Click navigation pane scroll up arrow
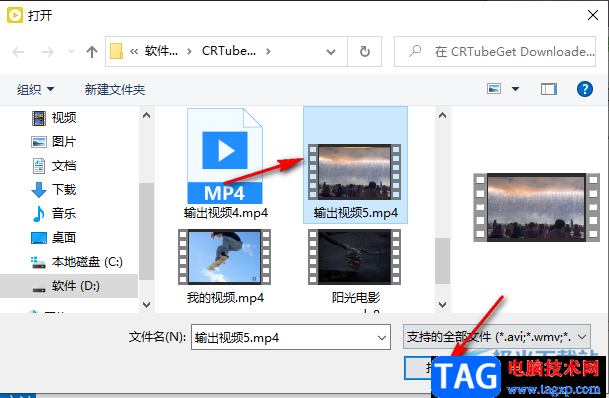Image resolution: width=609 pixels, height=398 pixels. click(147, 115)
